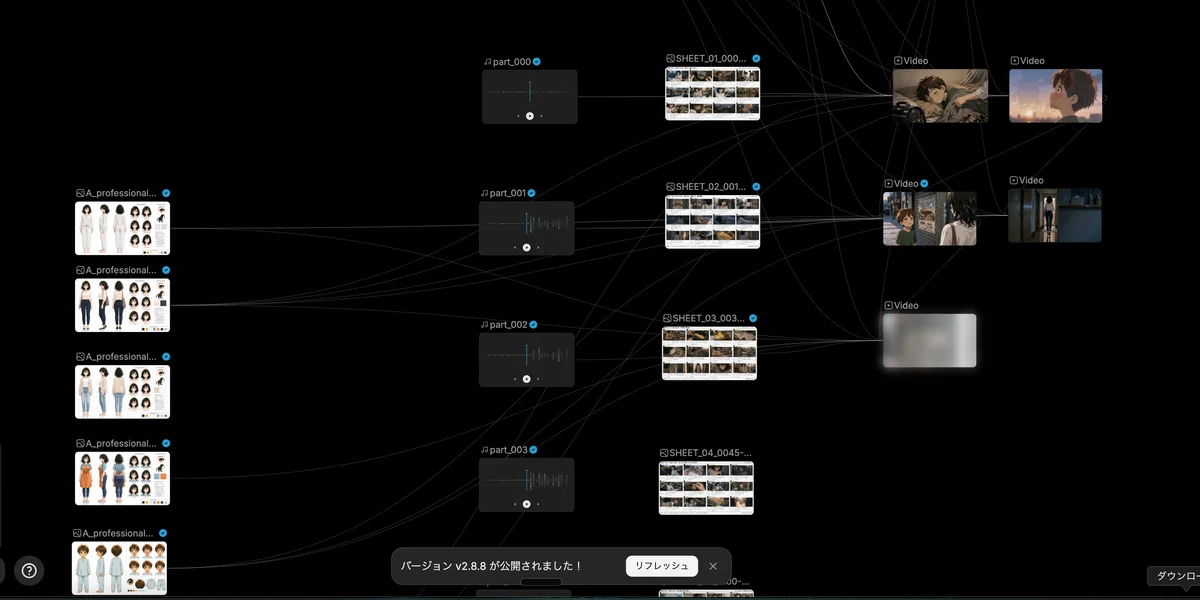Click the image icon beside SHEET_03_003
The height and width of the screenshot is (600, 1200).
[x=667, y=318]
